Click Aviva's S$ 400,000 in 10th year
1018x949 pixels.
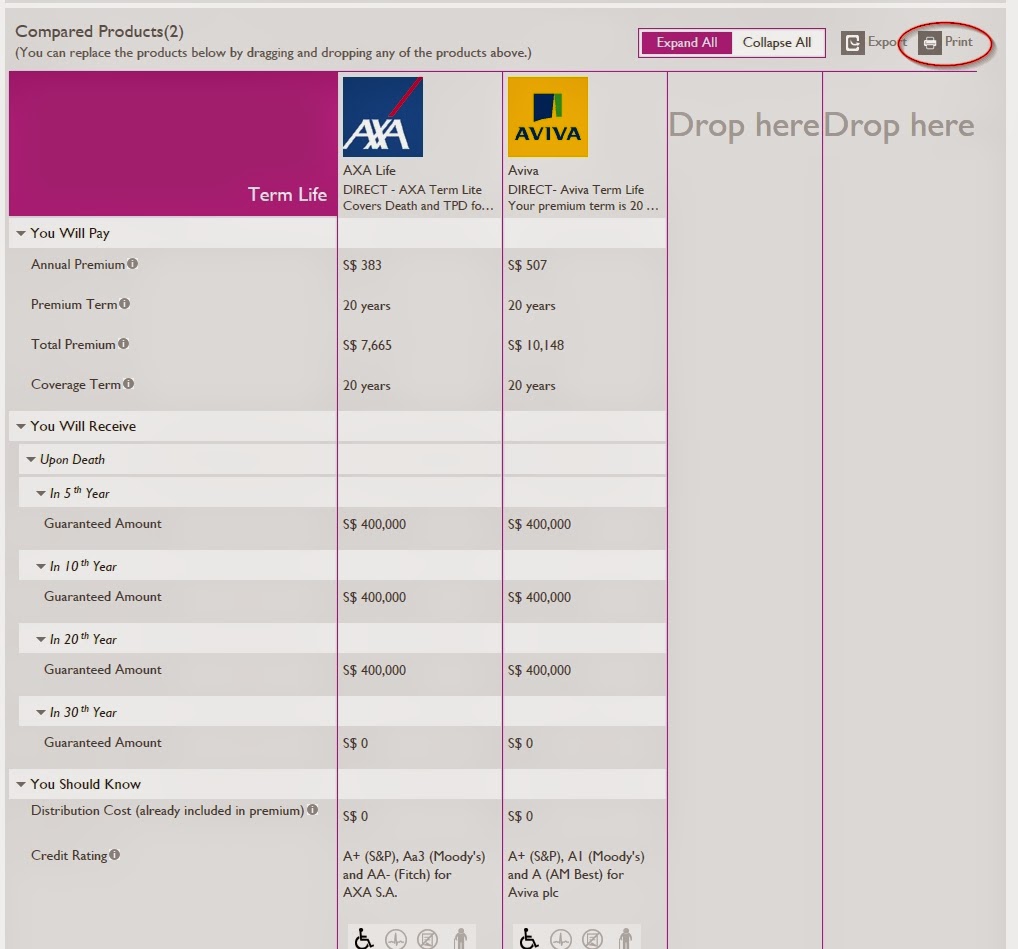click(540, 597)
